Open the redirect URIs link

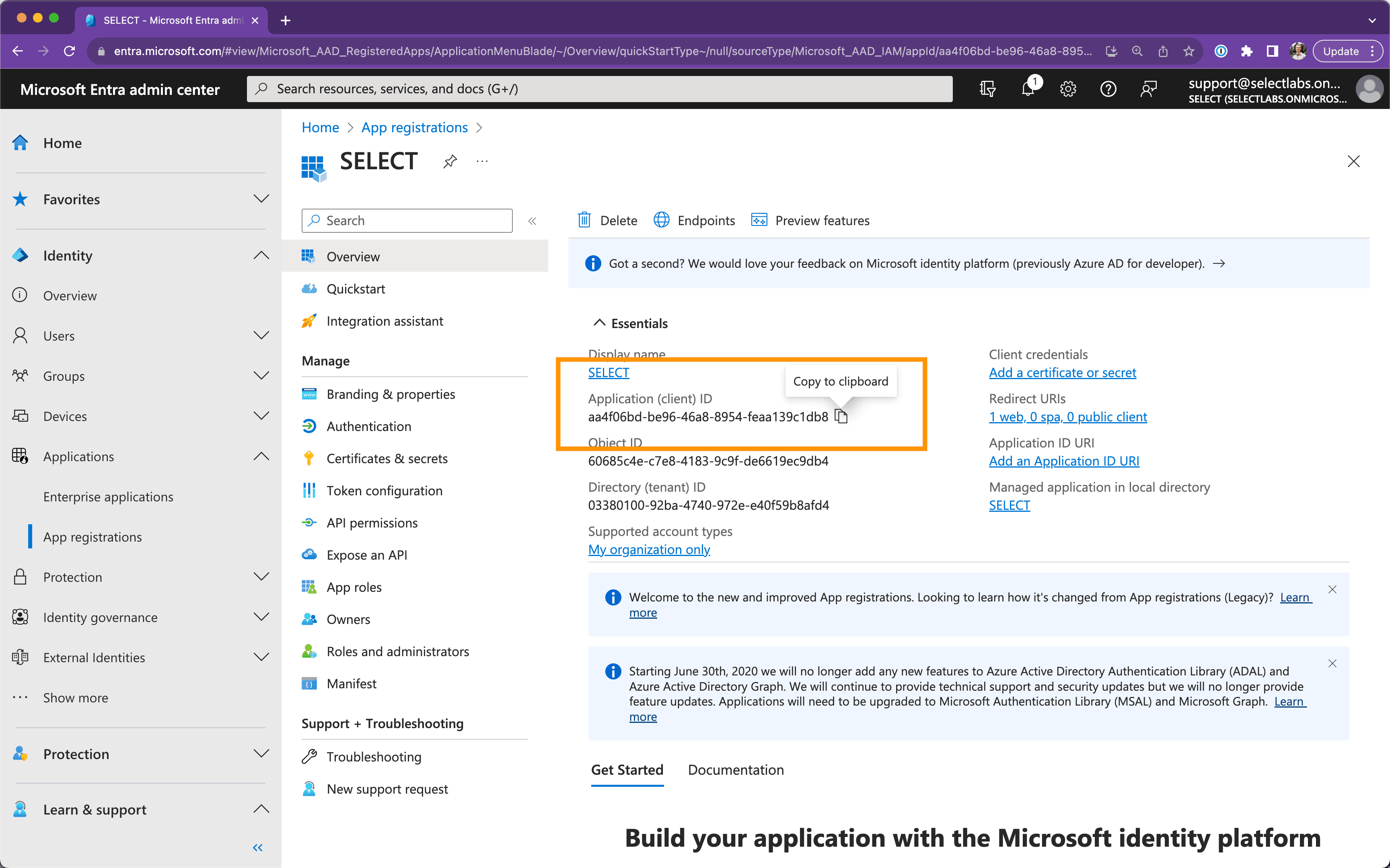point(1068,417)
